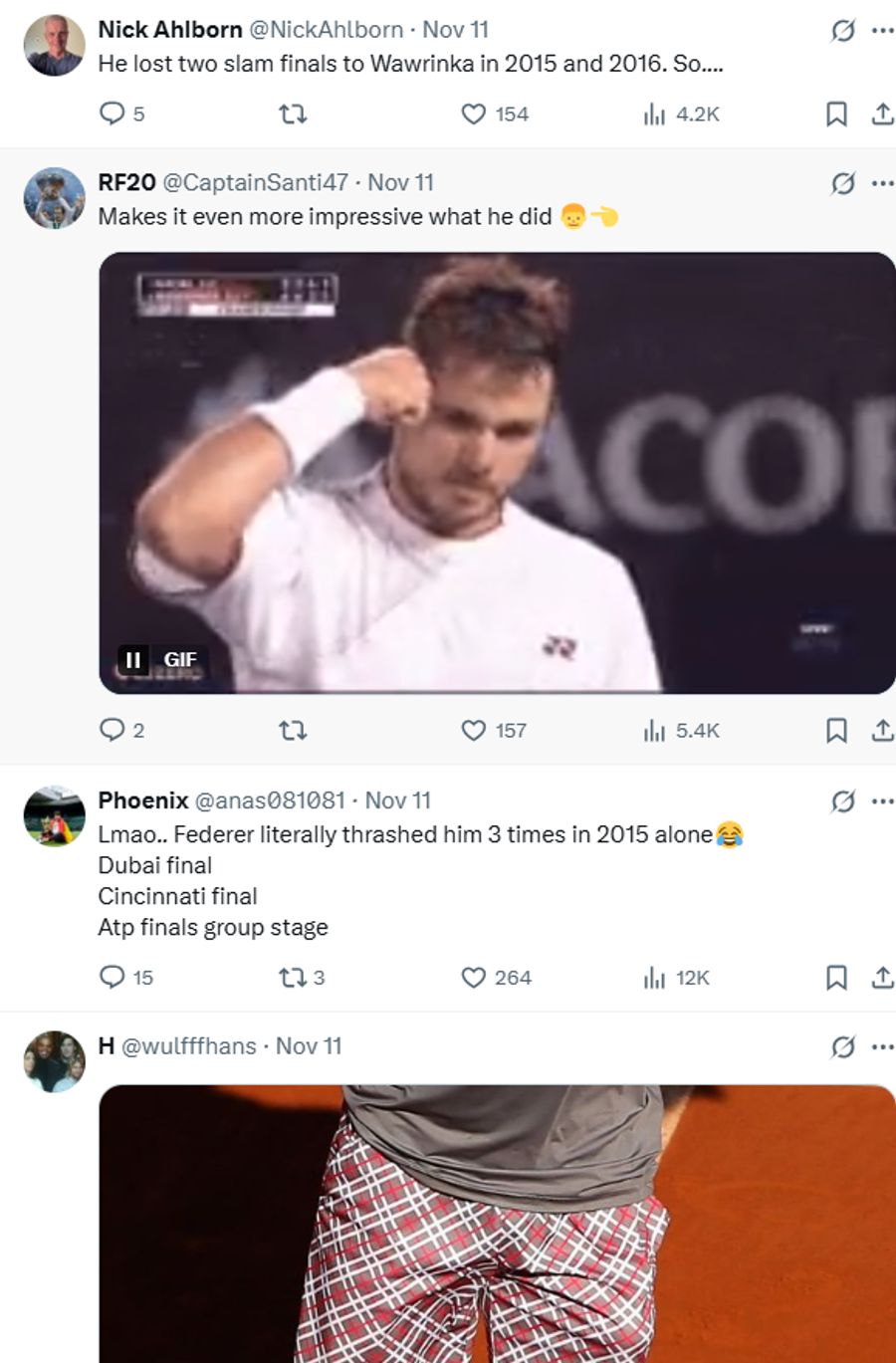Show the 15 replies on Phoenix's tweet
The image size is (896, 1363).
(112, 978)
